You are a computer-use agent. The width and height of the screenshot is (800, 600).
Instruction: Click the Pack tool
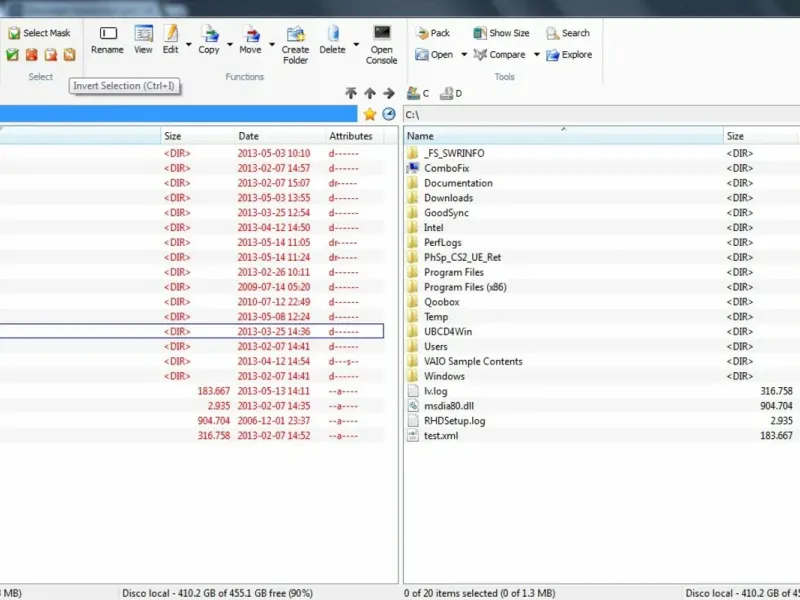(x=433, y=33)
